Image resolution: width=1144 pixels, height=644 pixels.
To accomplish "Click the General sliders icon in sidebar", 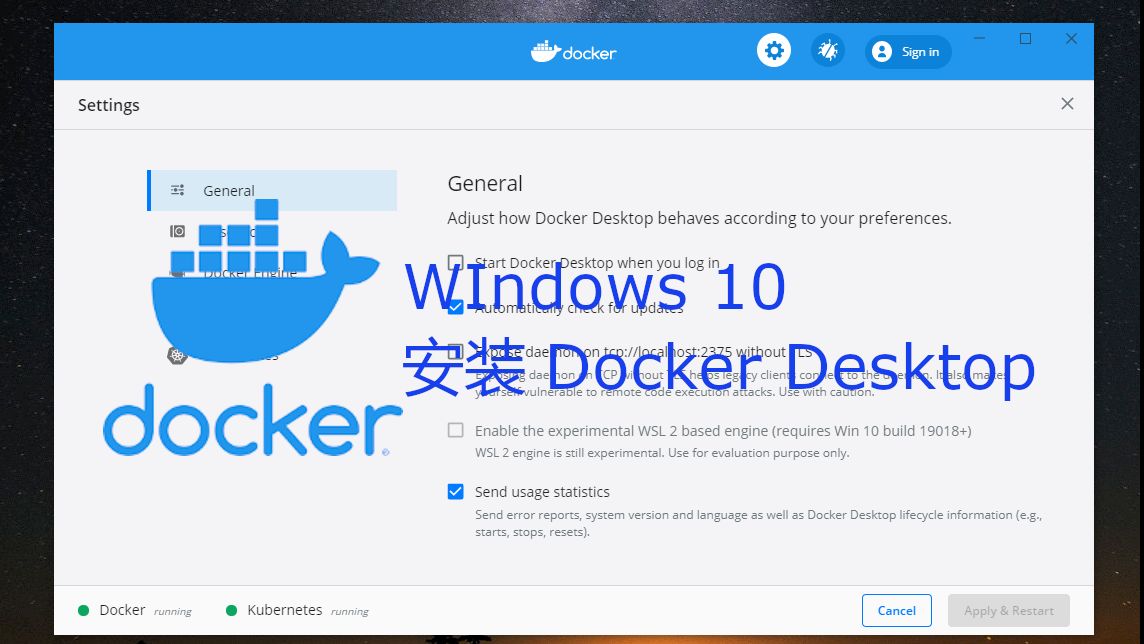I will pyautogui.click(x=177, y=190).
